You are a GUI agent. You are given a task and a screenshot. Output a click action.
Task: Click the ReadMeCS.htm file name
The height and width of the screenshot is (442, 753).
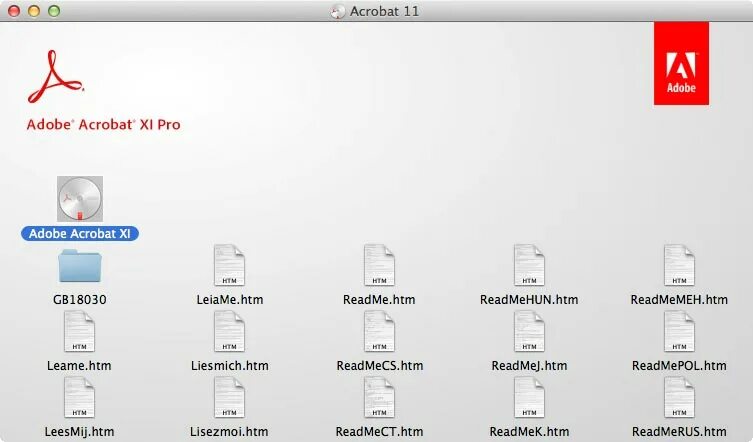click(379, 366)
